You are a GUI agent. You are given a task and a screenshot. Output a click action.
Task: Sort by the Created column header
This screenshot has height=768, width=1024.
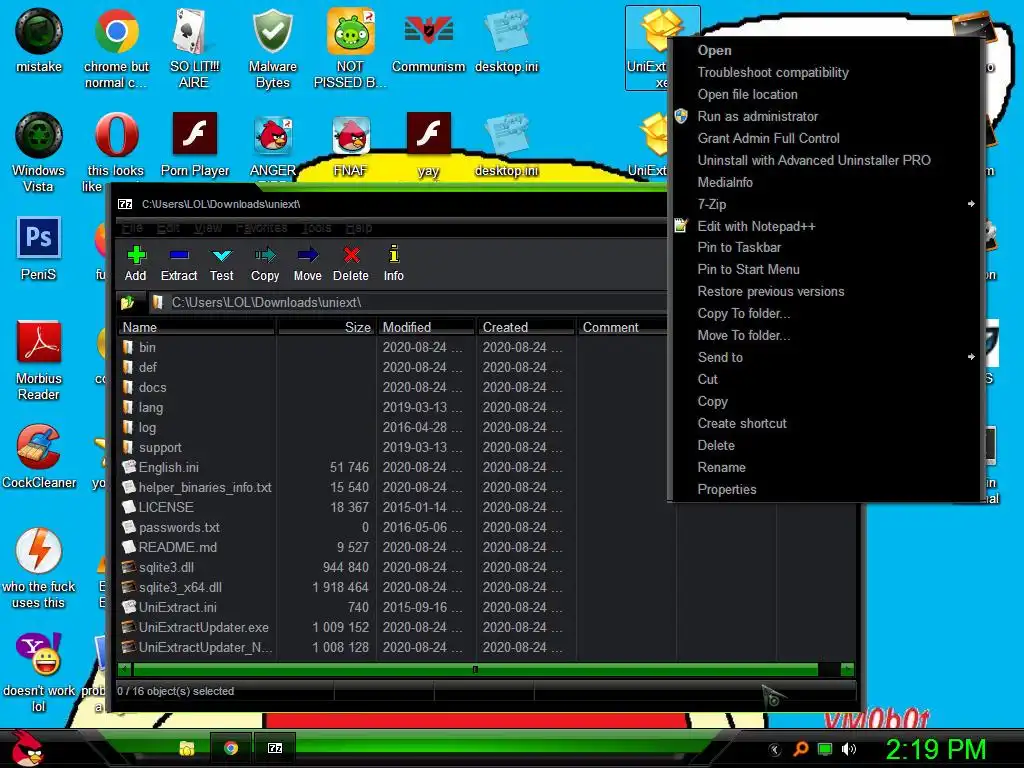(526, 327)
